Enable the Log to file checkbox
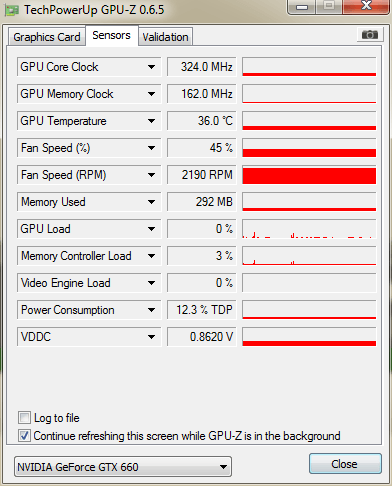 tap(24, 417)
